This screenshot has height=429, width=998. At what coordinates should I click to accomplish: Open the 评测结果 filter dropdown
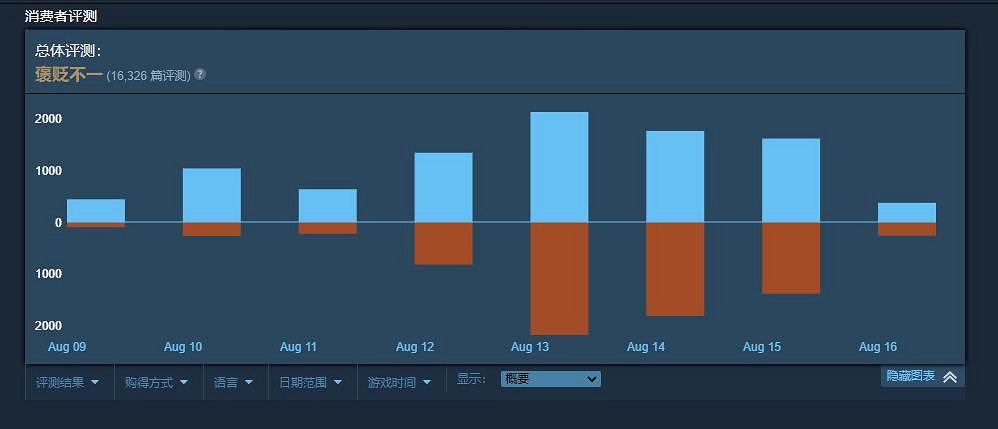(68, 382)
